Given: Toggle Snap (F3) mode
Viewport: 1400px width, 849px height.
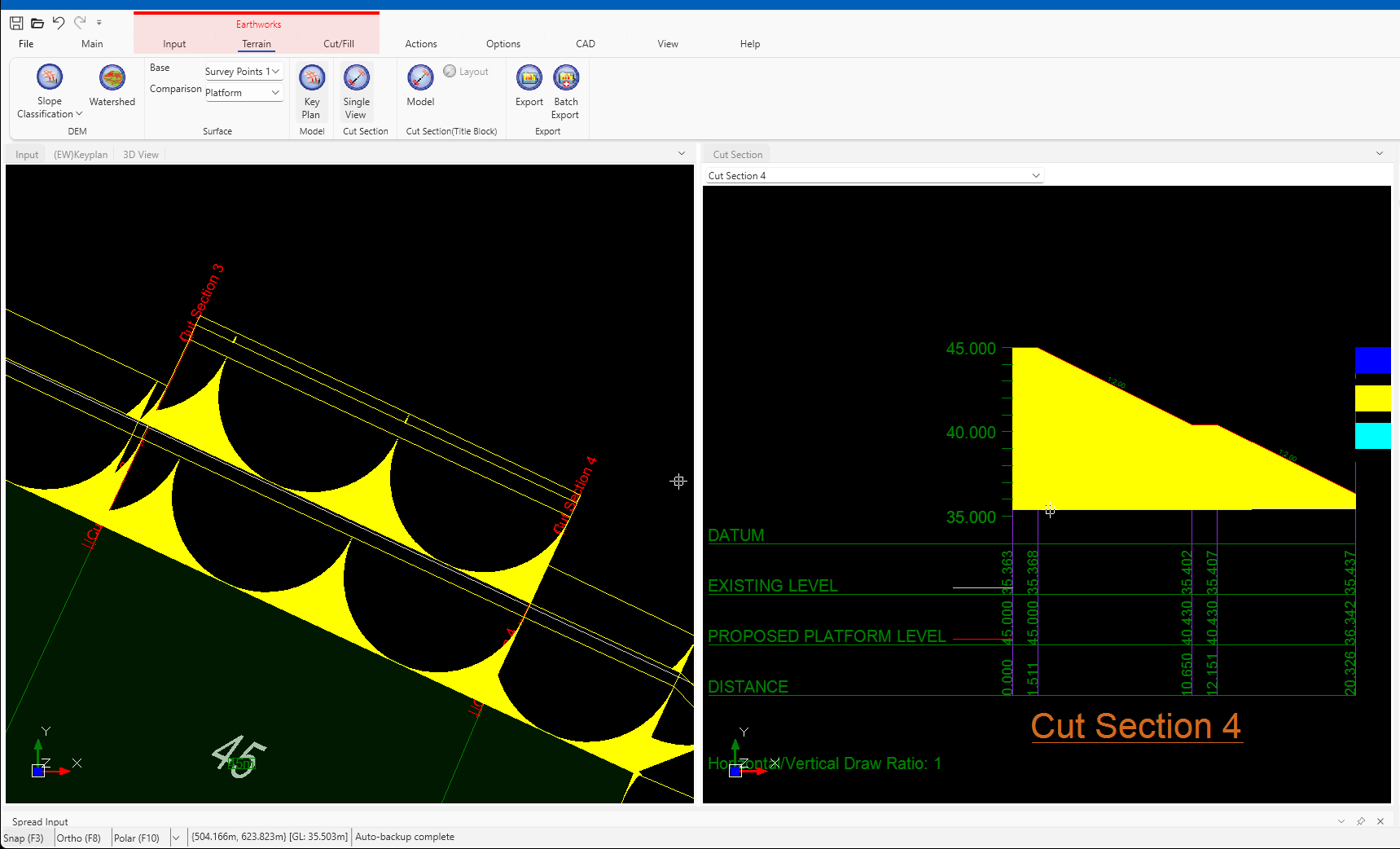Looking at the screenshot, I should (24, 838).
